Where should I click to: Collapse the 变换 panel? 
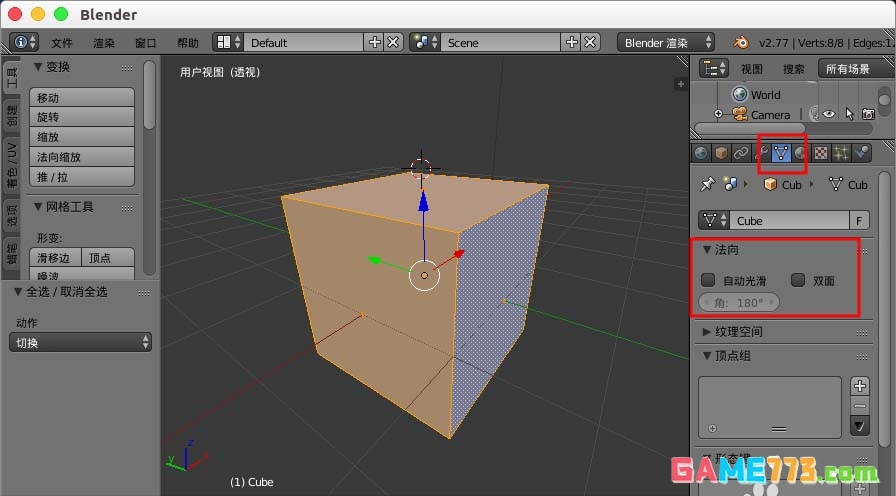point(38,67)
